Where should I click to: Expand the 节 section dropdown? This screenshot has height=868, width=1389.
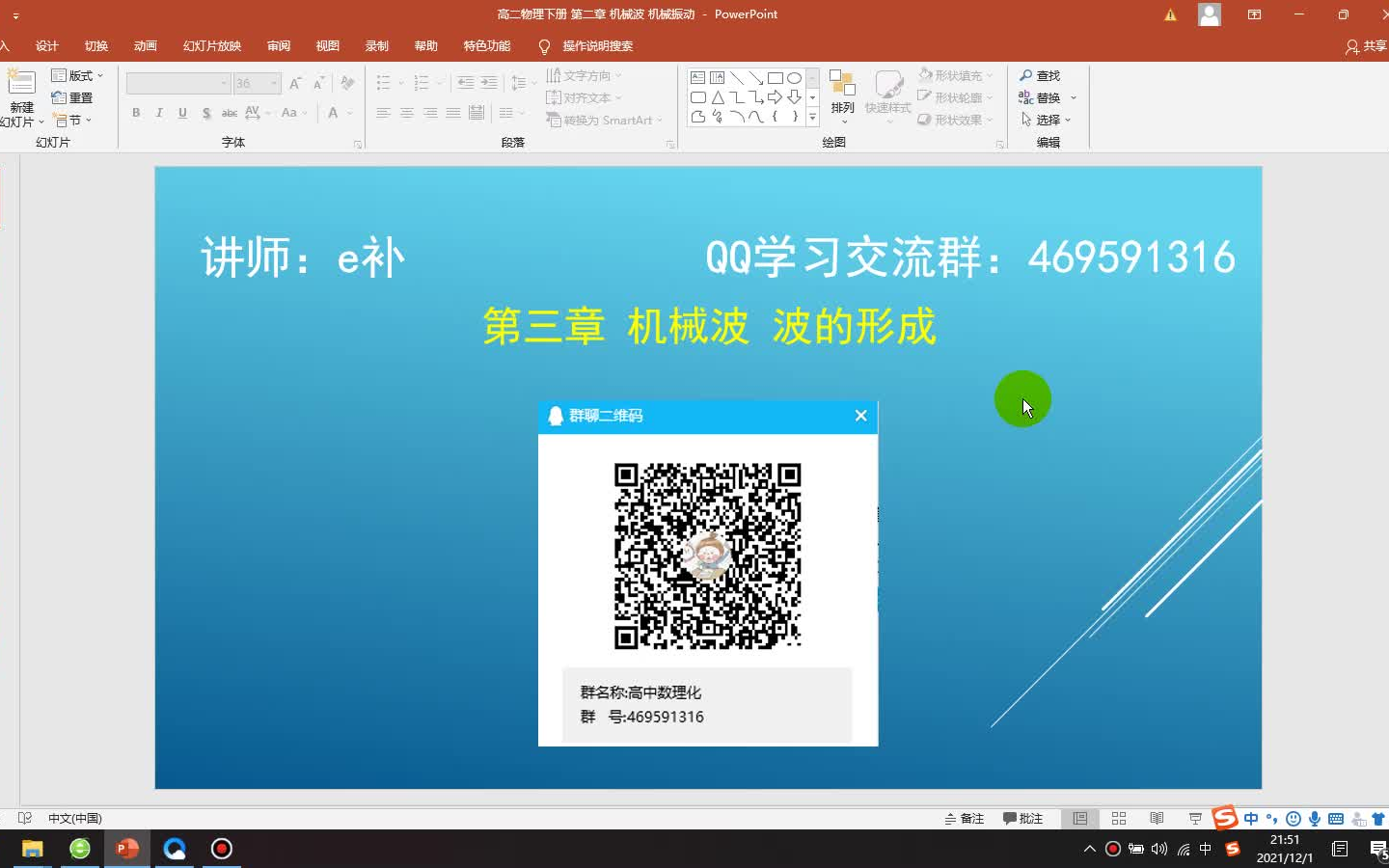click(72, 120)
